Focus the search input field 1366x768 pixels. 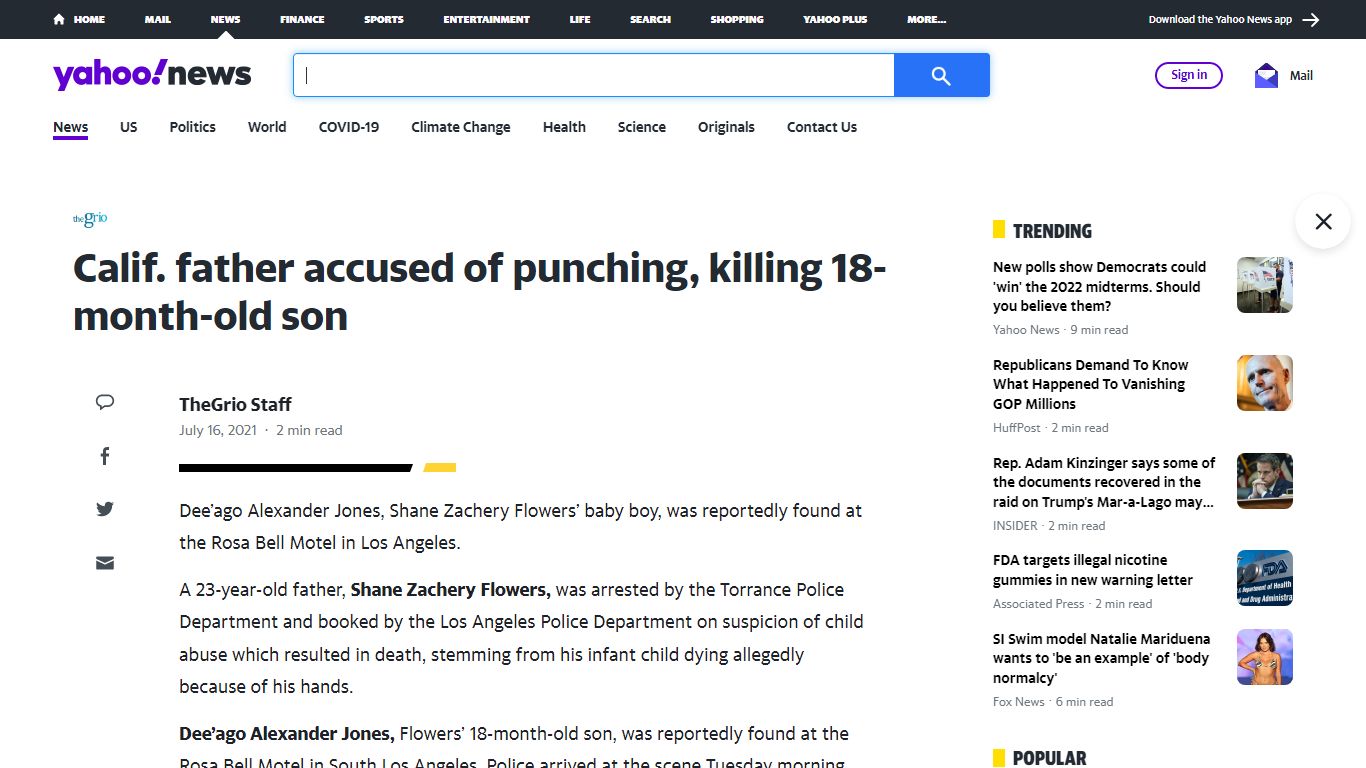pos(593,75)
